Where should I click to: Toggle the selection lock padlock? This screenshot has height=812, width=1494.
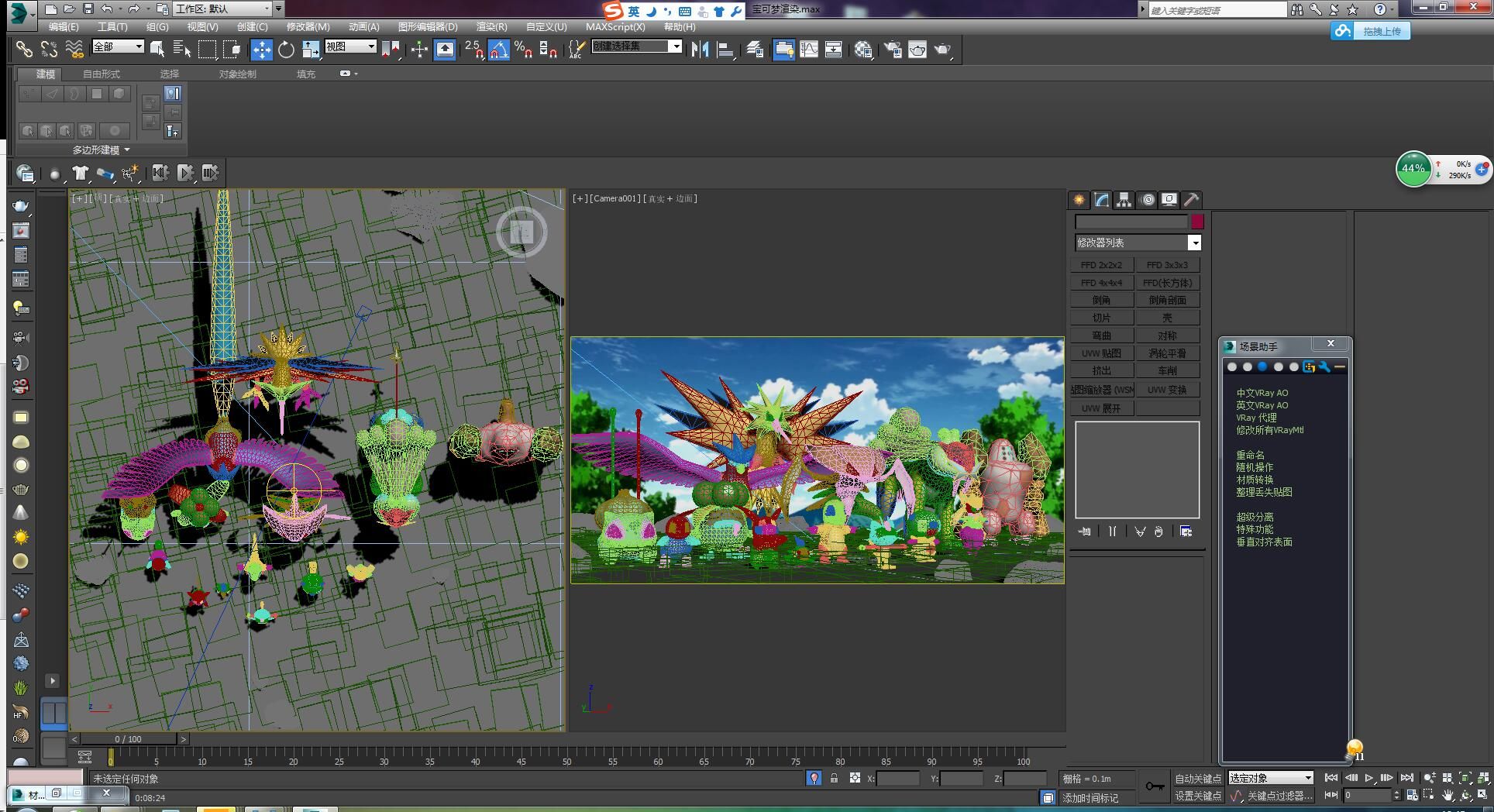point(834,778)
